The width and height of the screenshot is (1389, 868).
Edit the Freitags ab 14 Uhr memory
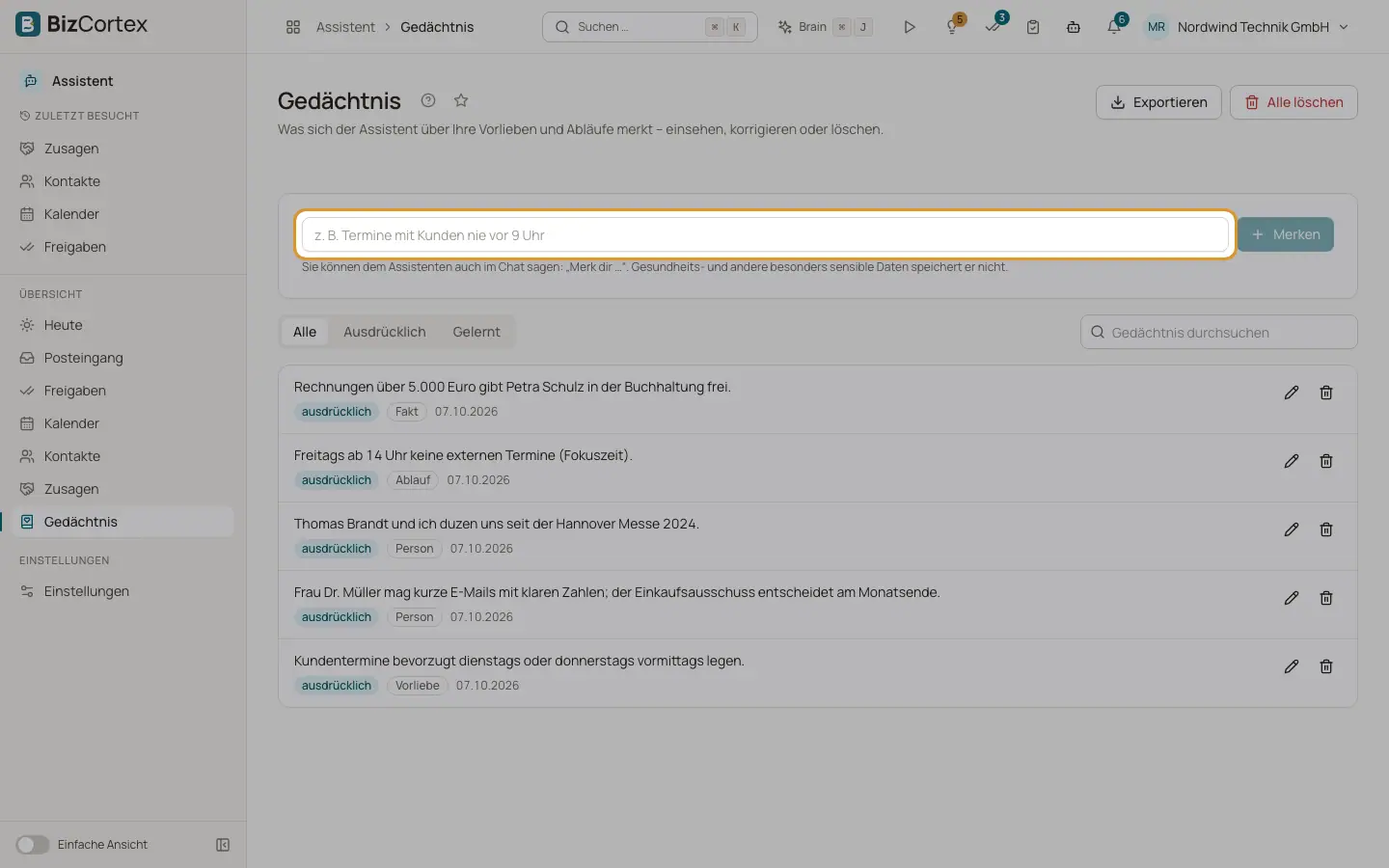pos(1292,461)
